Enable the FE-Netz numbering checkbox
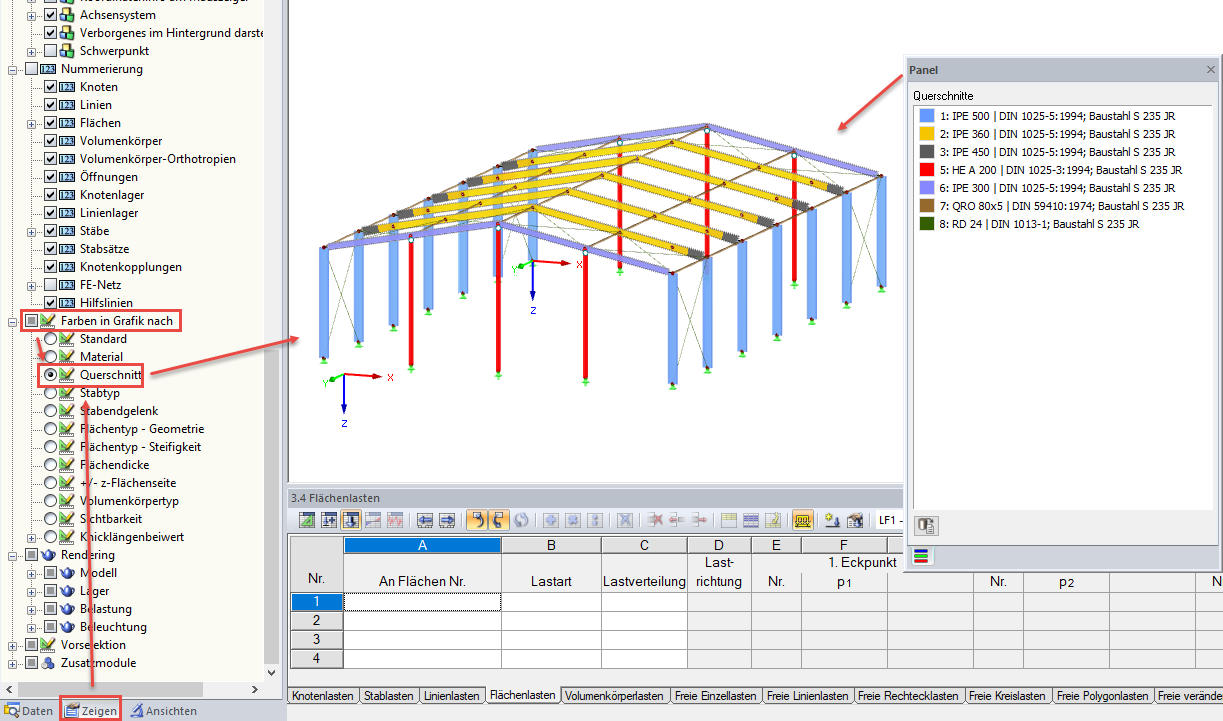The image size is (1223, 721). tap(50, 285)
